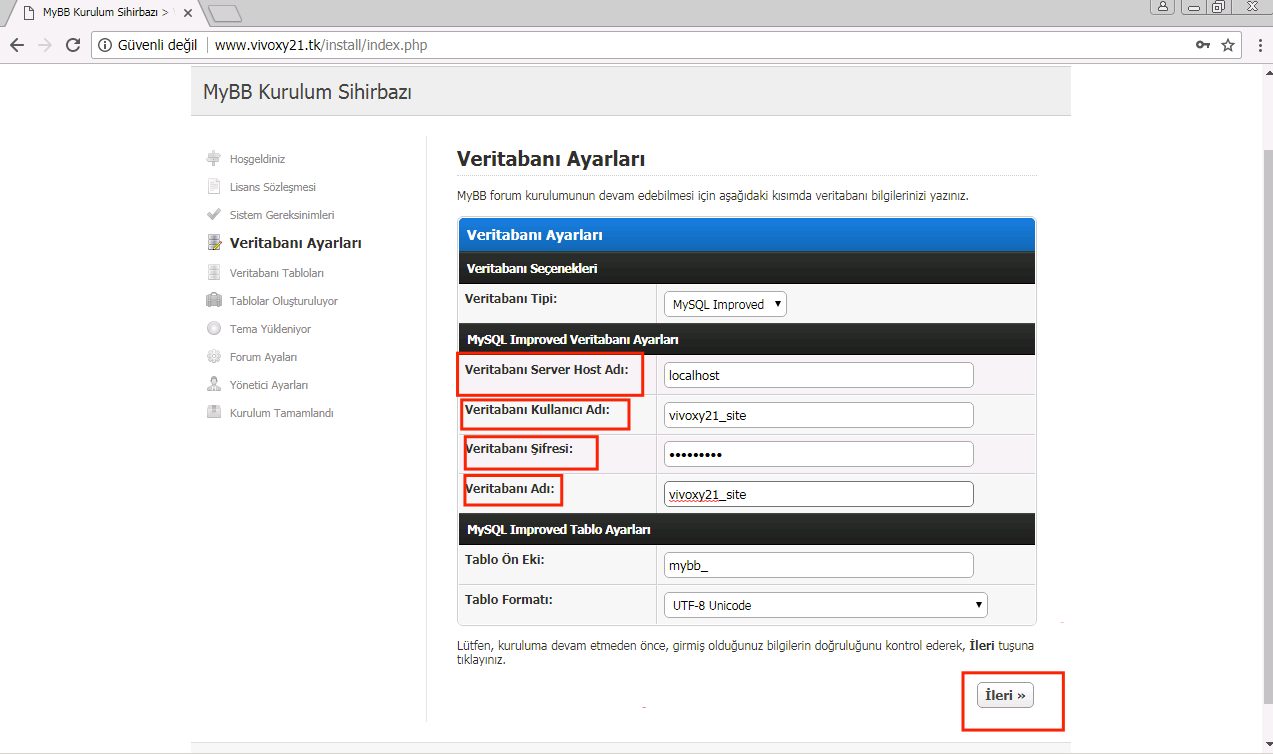
Task: Open a new browser tab
Action: [x=225, y=13]
